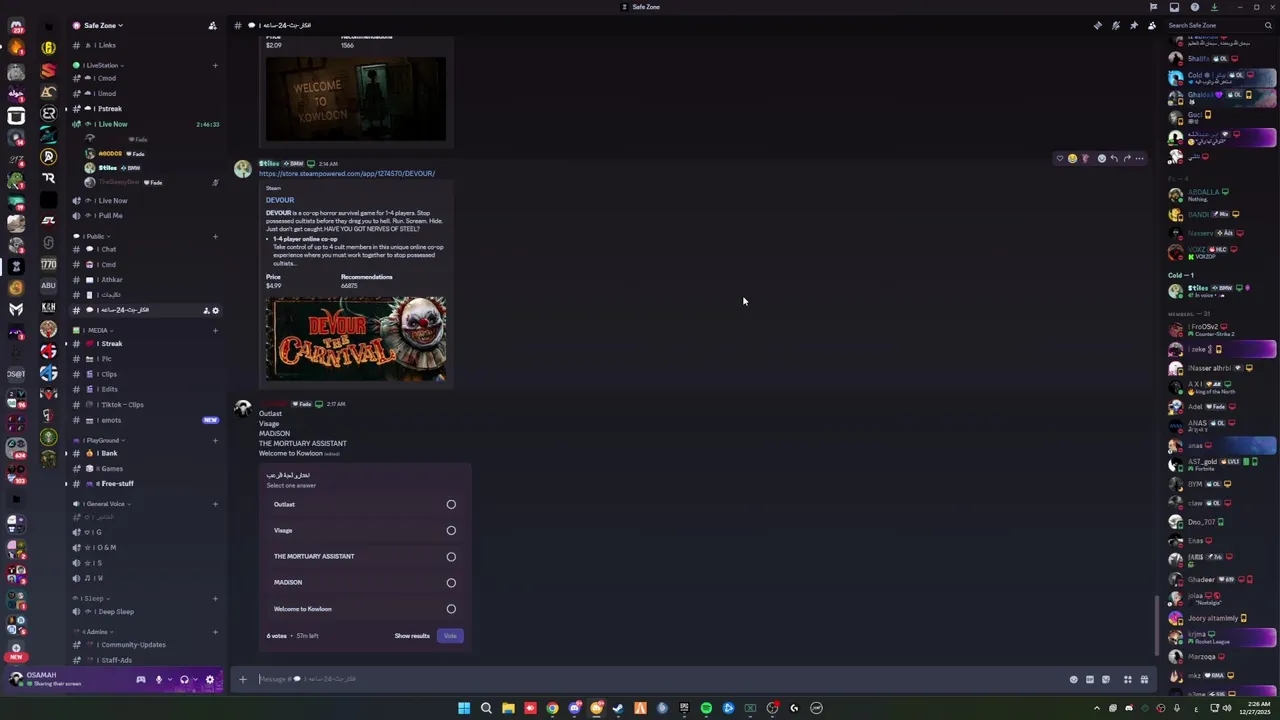Screen dimensions: 1280x720
Task: Collapse the PlayGround category
Action: point(100,440)
